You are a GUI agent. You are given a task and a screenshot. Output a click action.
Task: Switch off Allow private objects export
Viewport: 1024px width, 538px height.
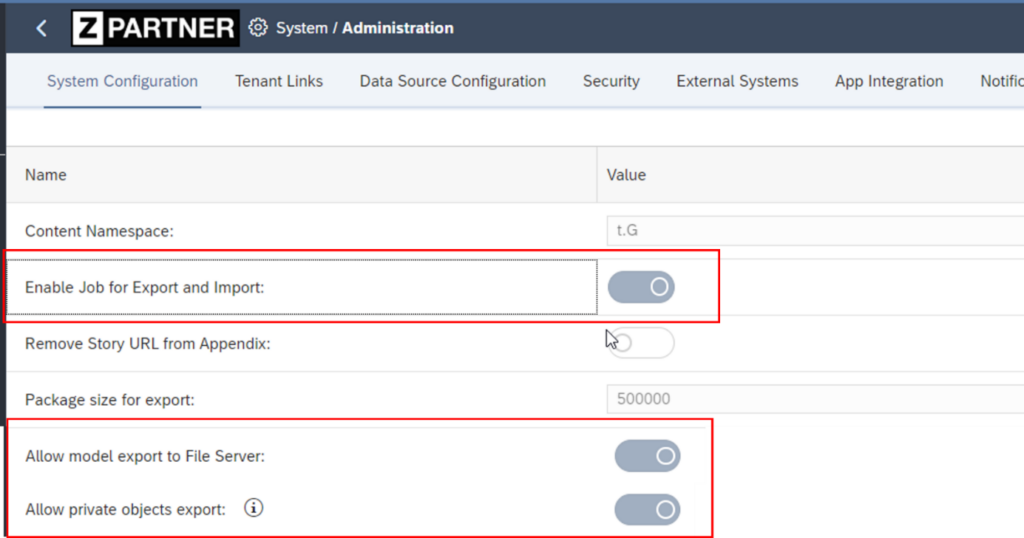click(x=647, y=509)
